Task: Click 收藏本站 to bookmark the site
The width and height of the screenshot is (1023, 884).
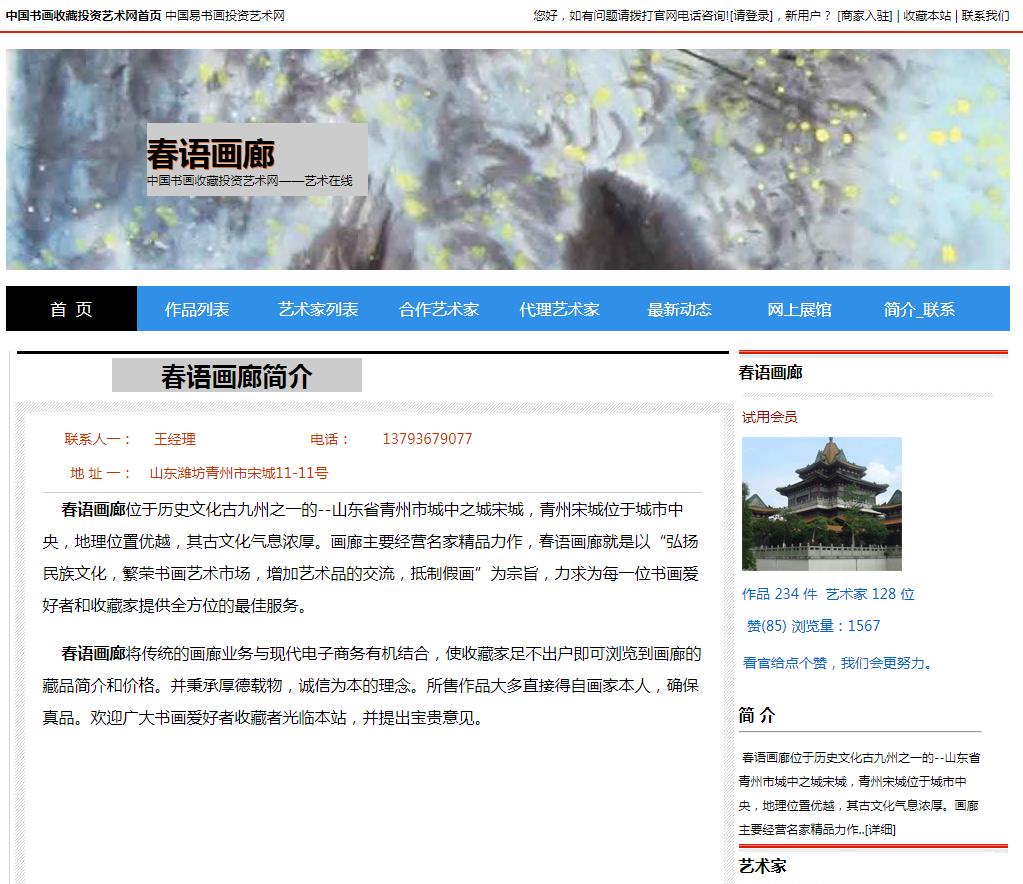Action: (927, 16)
